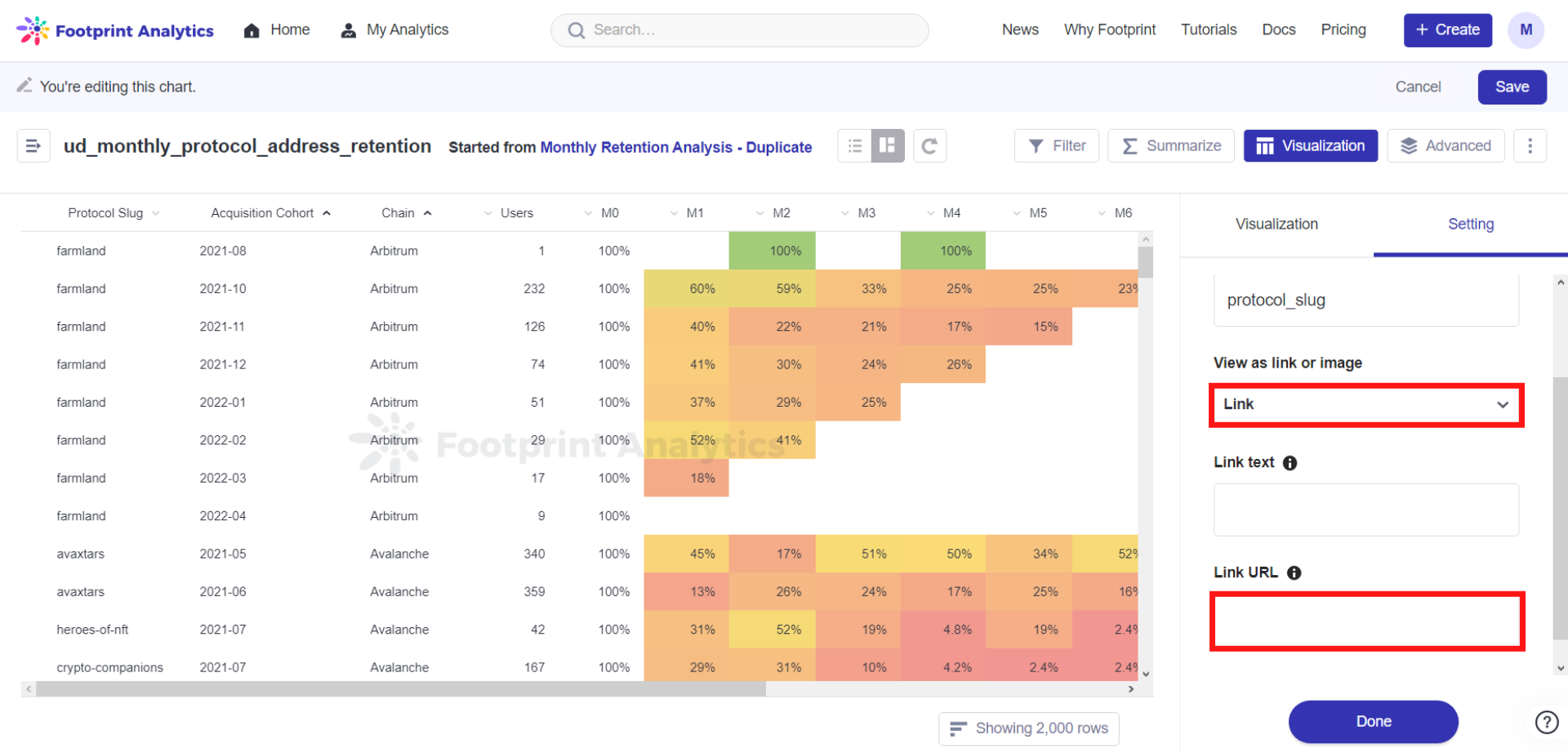The image size is (1568, 753).
Task: Click the Footprint Analytics logo
Action: click(115, 30)
